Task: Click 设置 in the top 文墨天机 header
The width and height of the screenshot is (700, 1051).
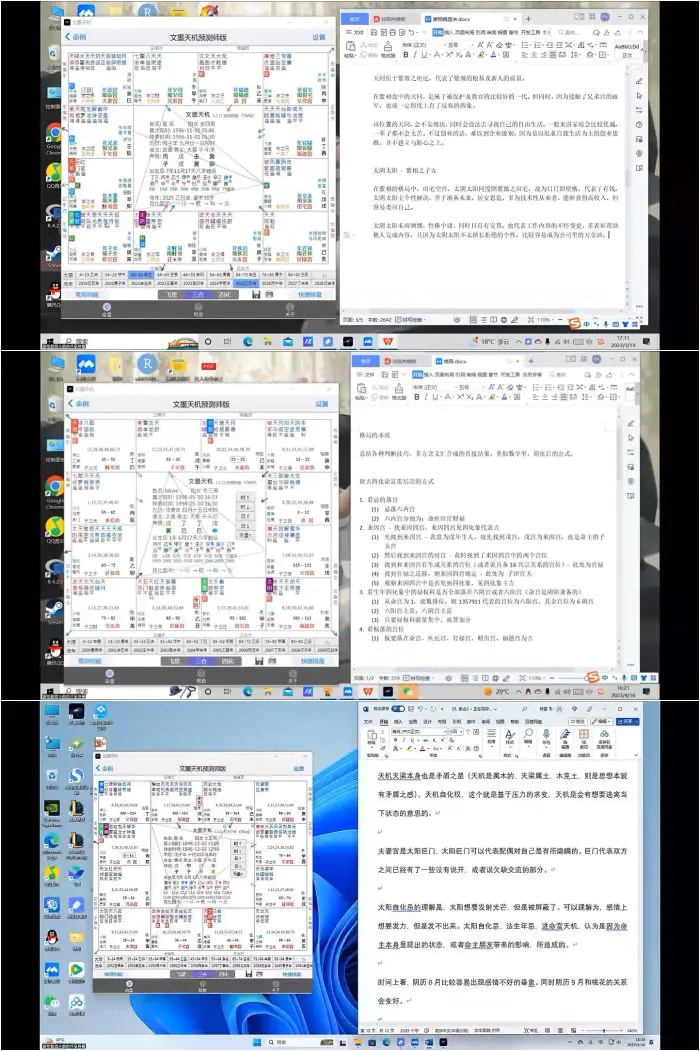Action: 318,37
